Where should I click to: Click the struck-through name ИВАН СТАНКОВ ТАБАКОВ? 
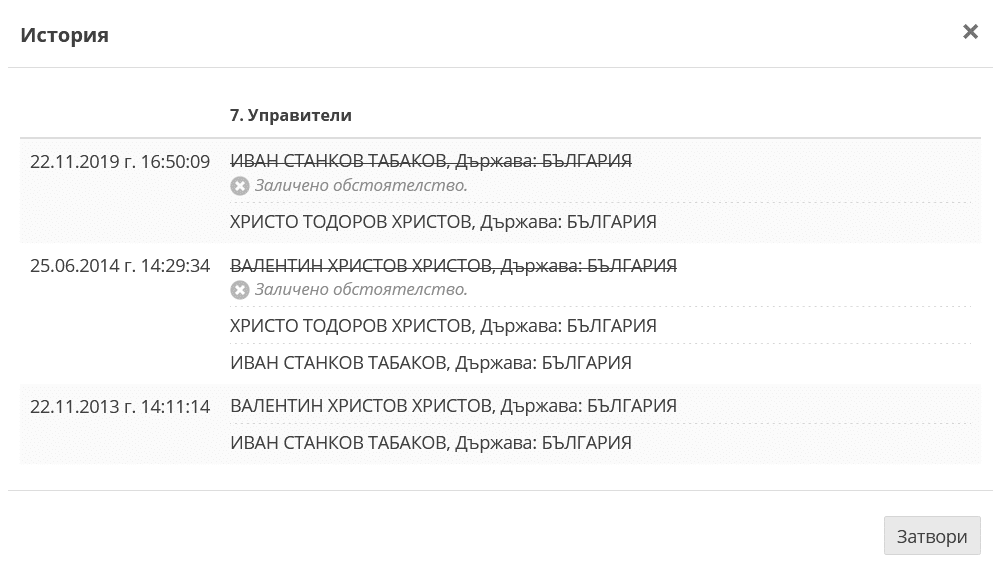point(337,161)
